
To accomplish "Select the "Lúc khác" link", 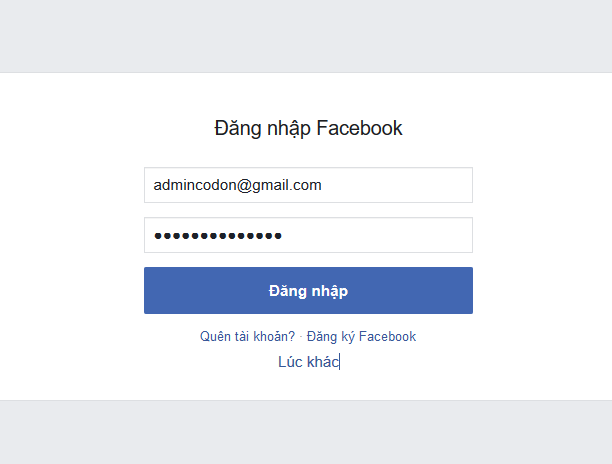I will pyautogui.click(x=308, y=362).
